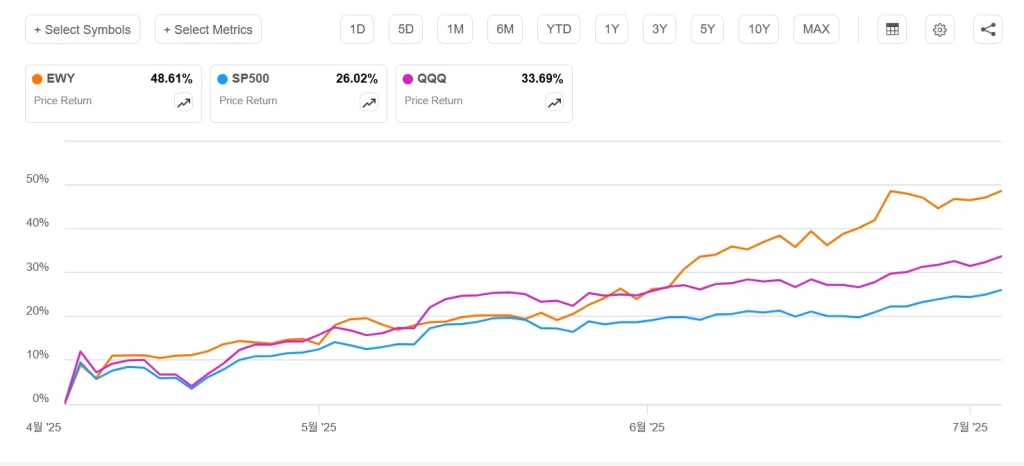Choose the YTD time range
1024x466 pixels.
558,29
